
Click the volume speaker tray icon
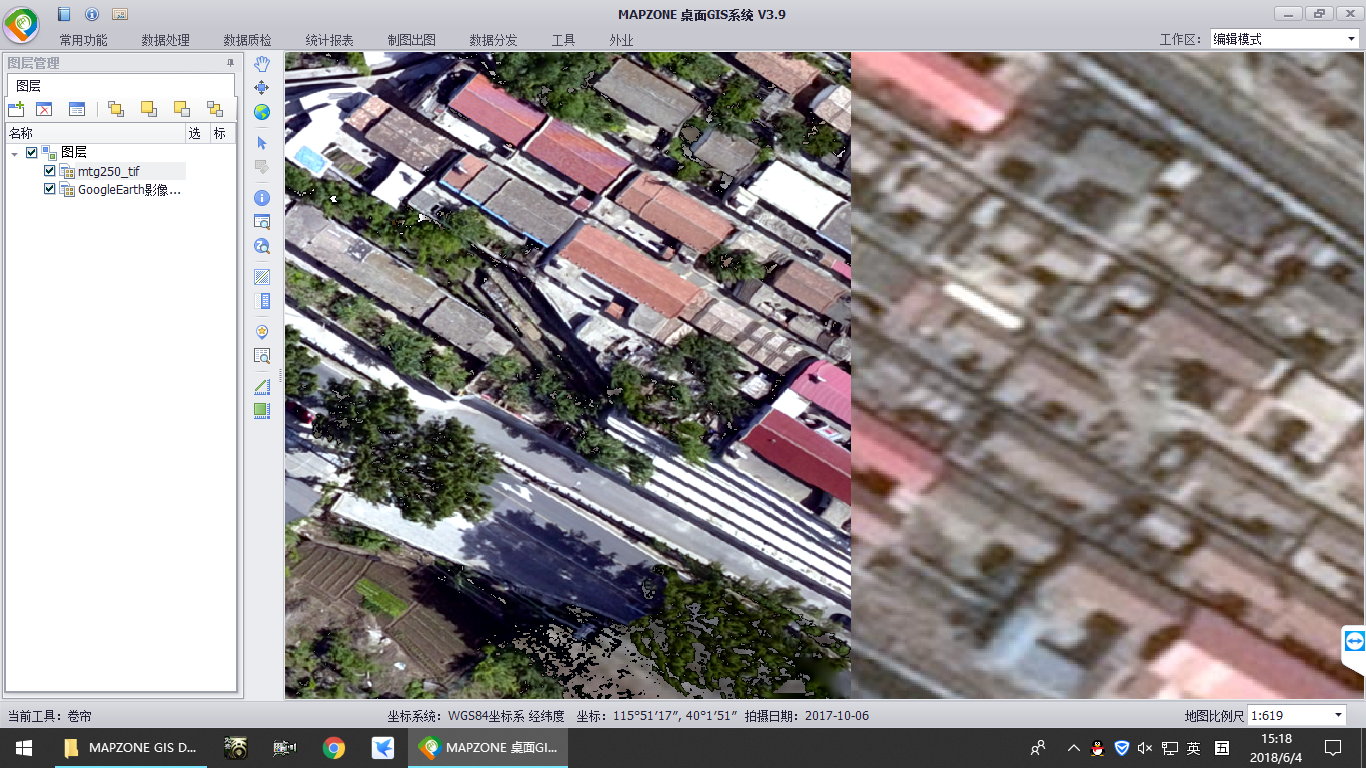tap(1145, 748)
